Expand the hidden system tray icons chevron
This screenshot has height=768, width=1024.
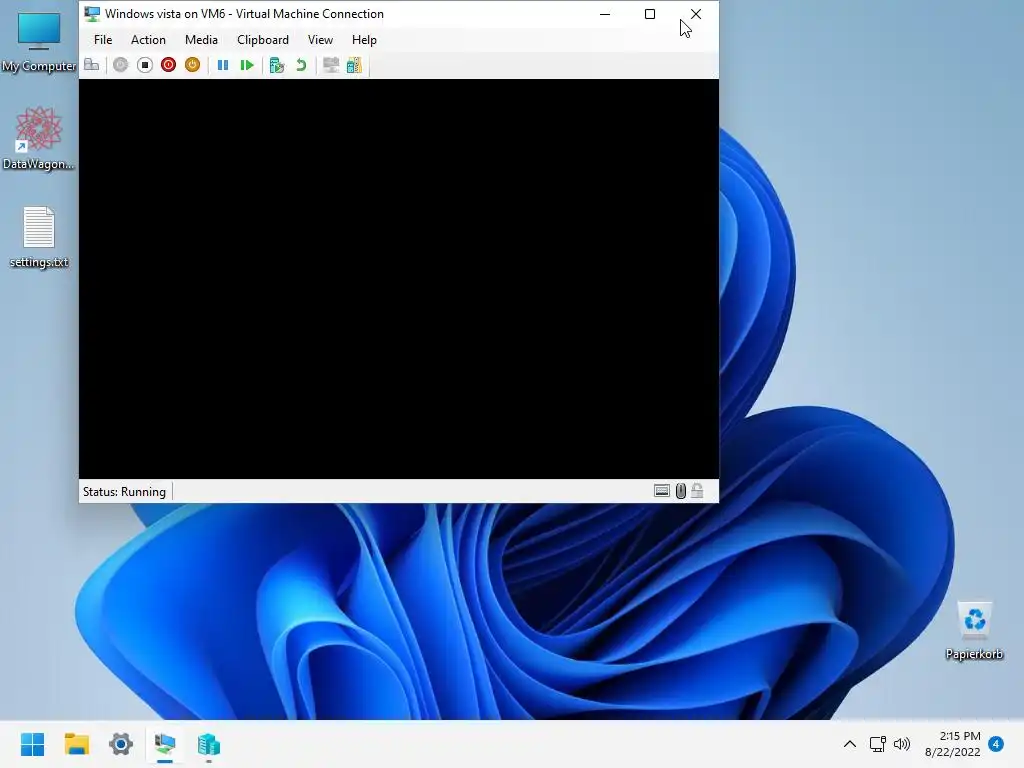click(850, 744)
